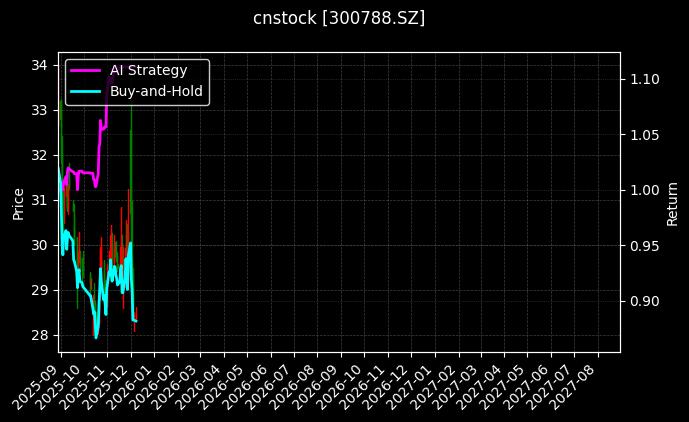Click the 28 price tick label

tap(40, 335)
